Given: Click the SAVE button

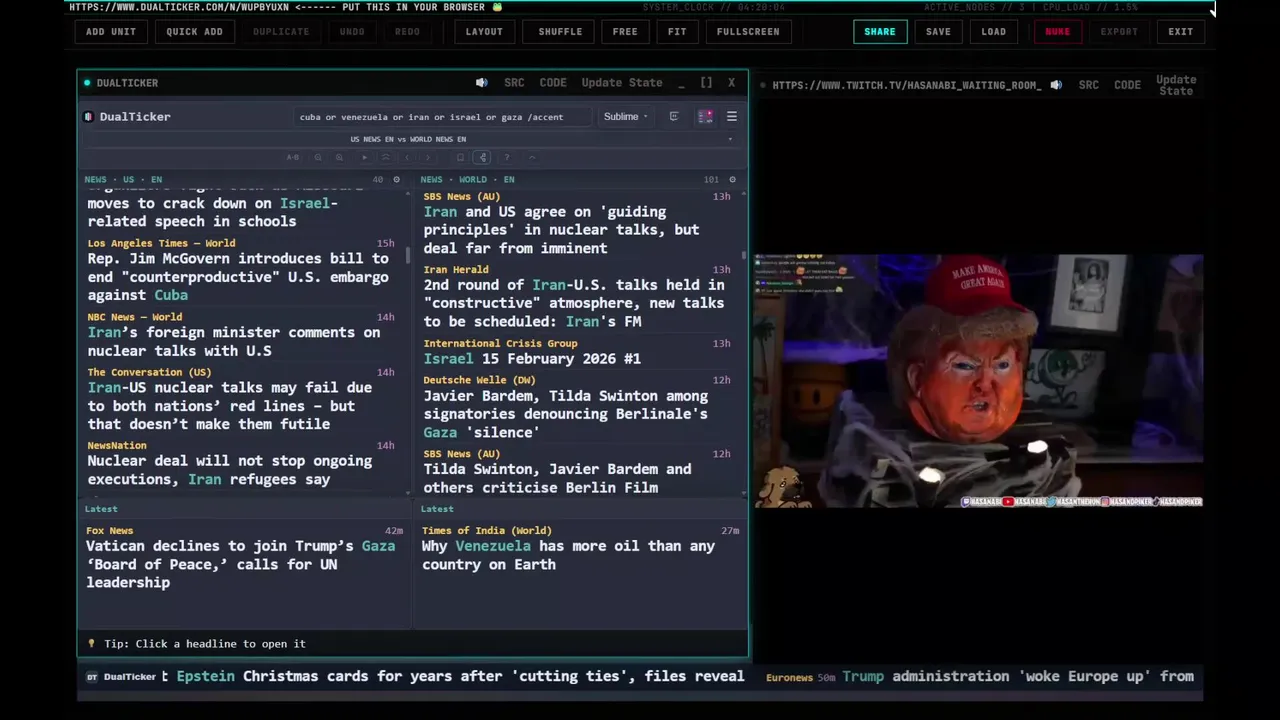Looking at the screenshot, I should point(938,31).
